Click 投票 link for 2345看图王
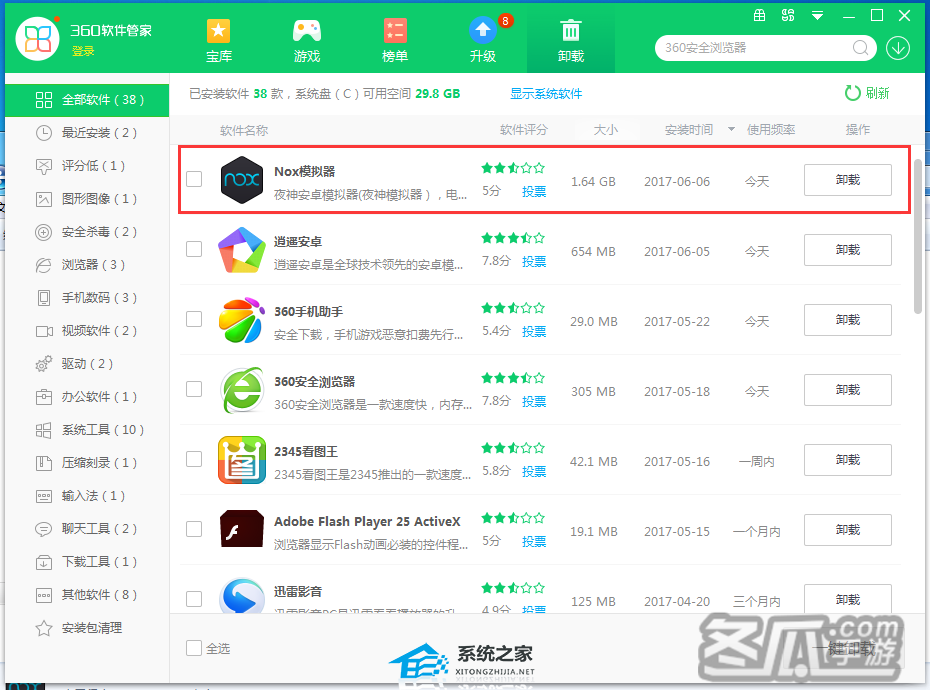Image resolution: width=930 pixels, height=690 pixels. coord(534,472)
